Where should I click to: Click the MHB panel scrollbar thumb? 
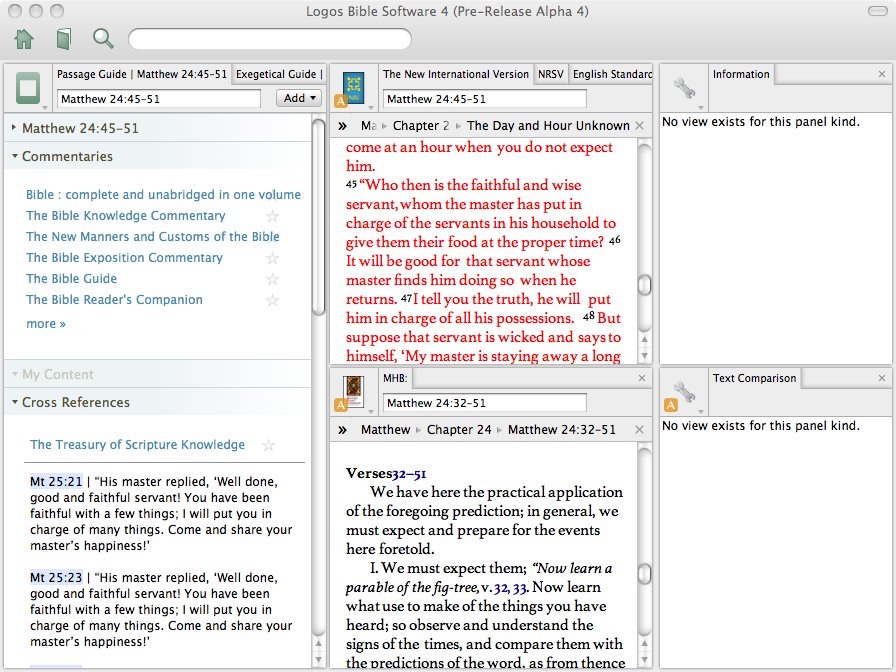coord(645,574)
